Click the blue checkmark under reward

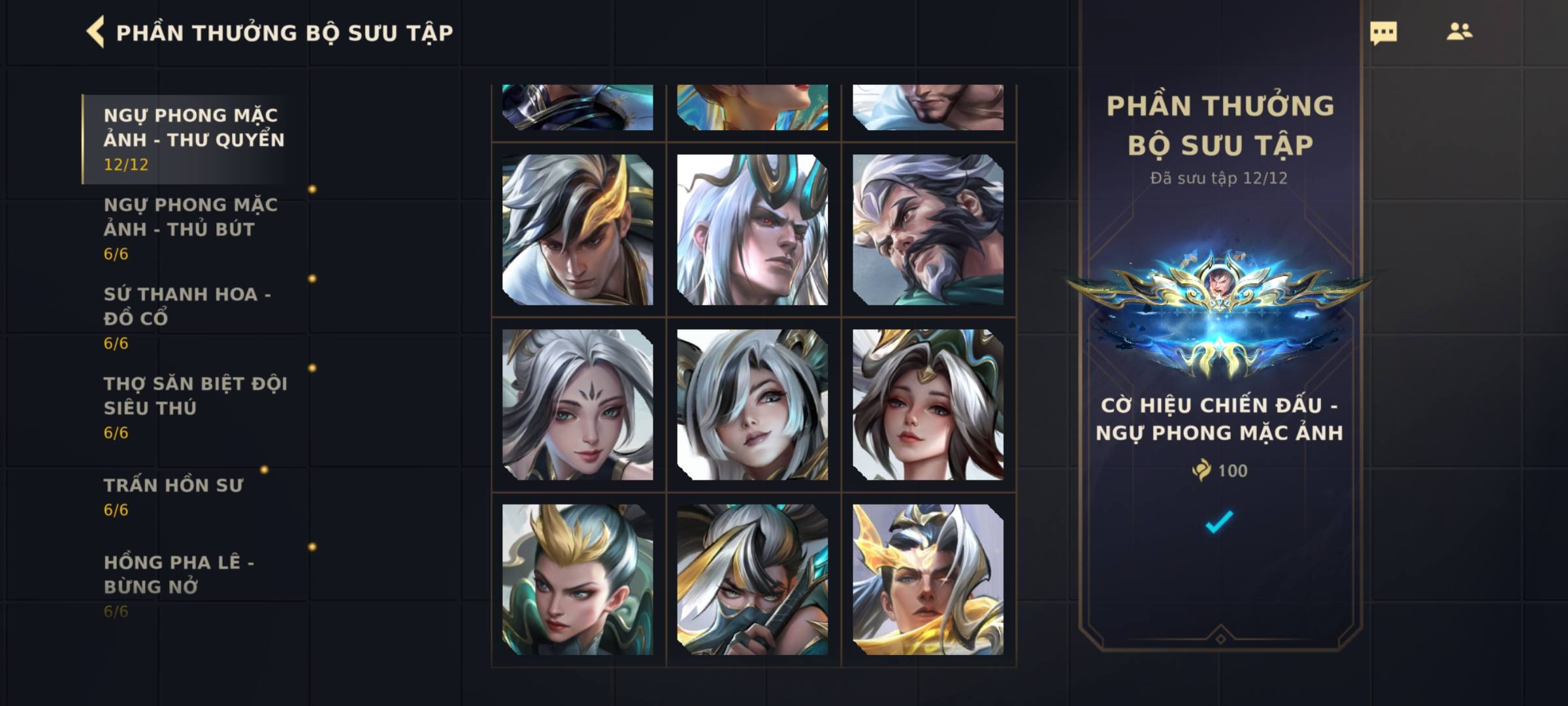pos(1219,522)
